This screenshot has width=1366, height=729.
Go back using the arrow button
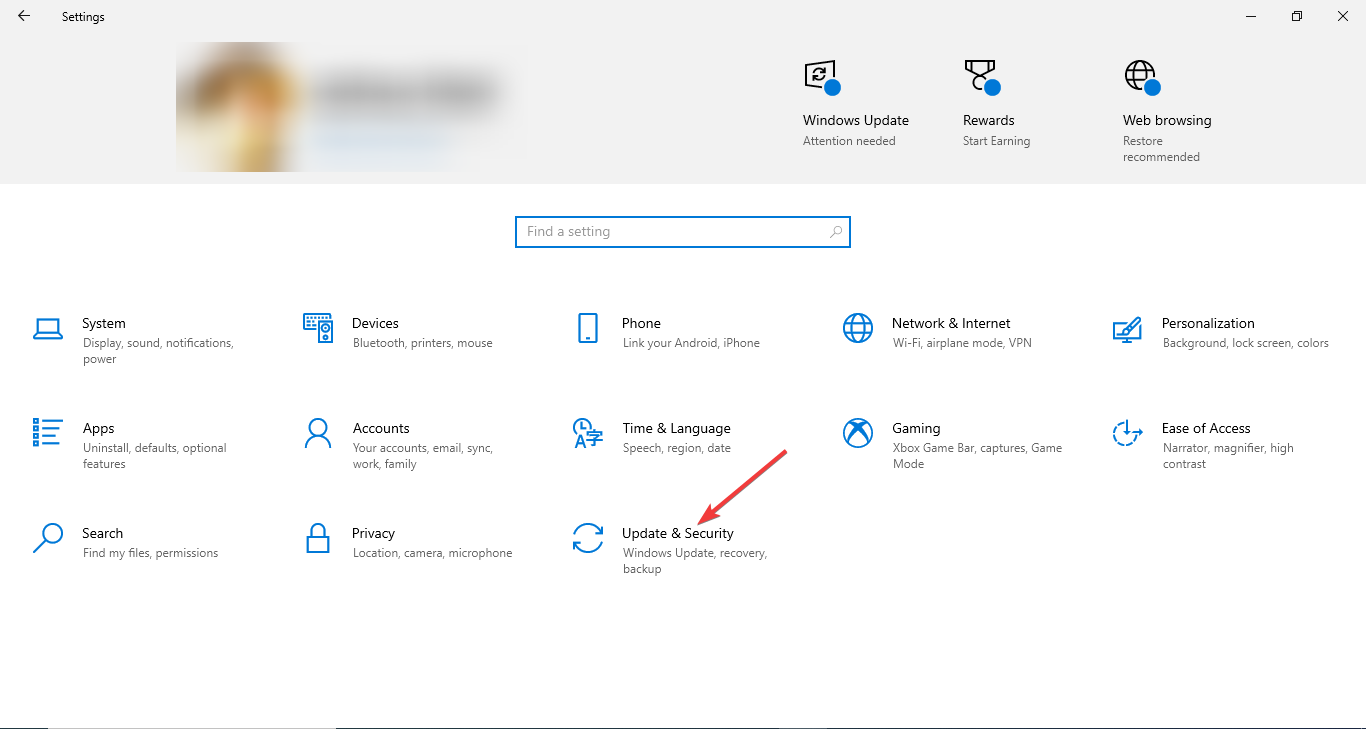(x=23, y=16)
